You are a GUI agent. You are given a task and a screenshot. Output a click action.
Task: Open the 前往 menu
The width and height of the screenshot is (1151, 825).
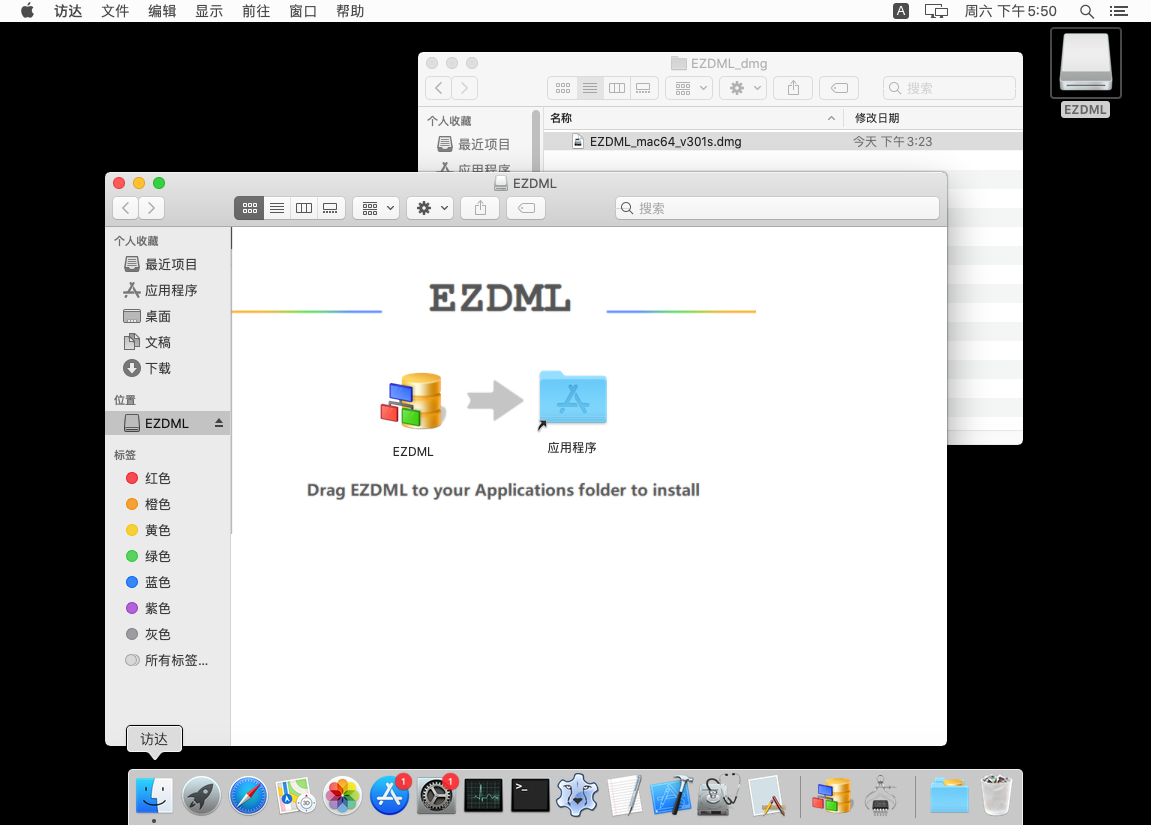coord(256,11)
